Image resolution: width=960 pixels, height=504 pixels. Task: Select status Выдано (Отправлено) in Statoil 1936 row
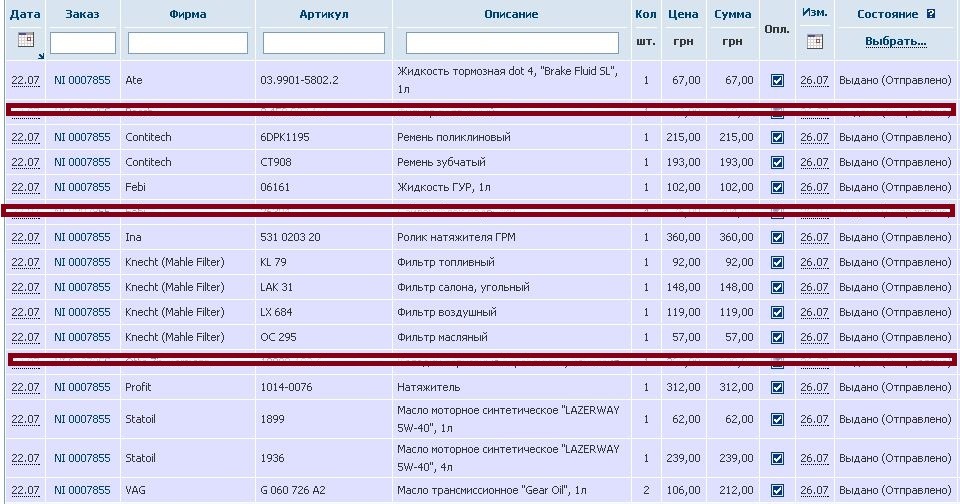pos(895,458)
